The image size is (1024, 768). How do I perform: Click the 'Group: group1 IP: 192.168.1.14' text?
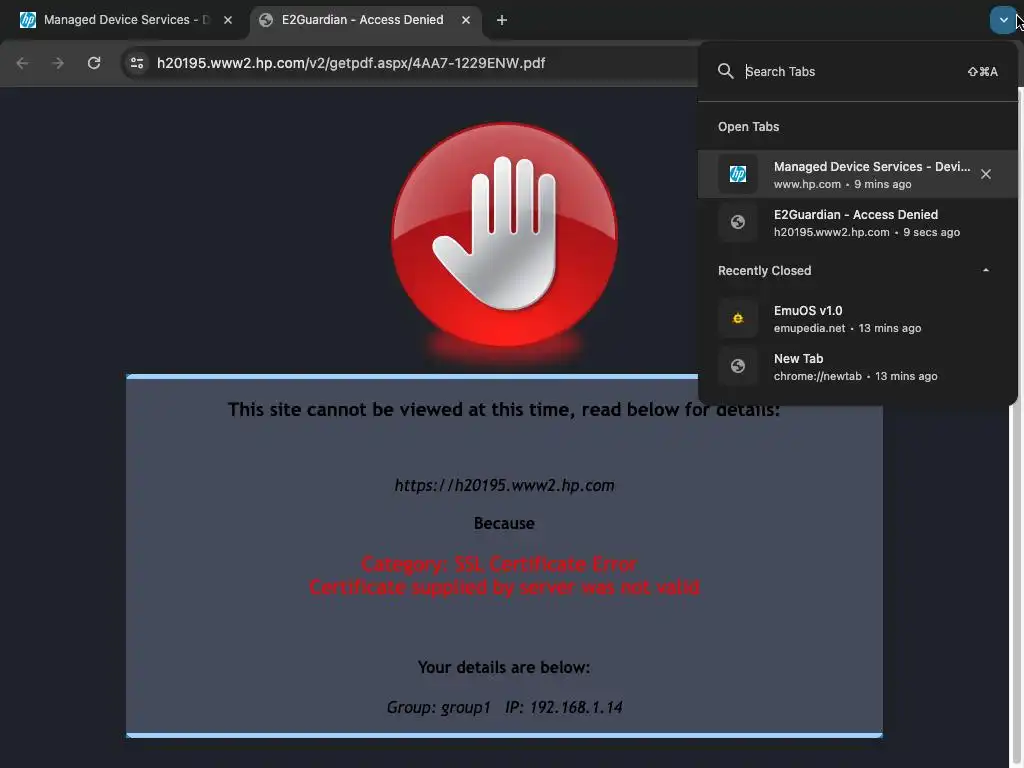504,707
